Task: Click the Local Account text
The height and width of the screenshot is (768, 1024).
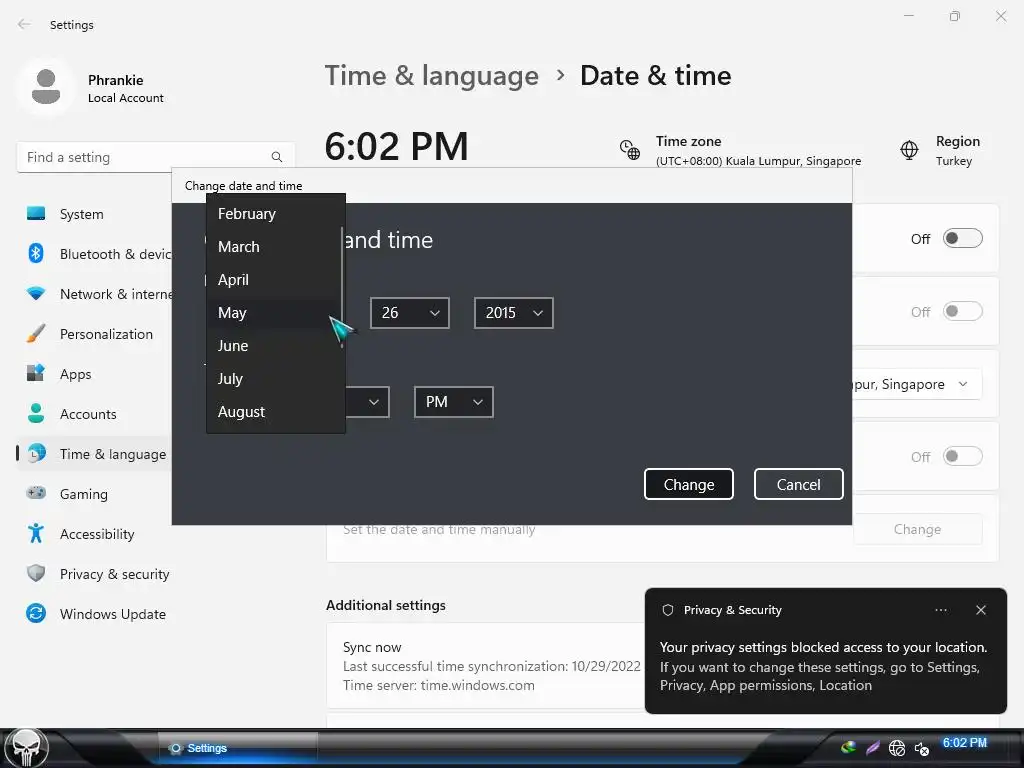Action: [126, 98]
